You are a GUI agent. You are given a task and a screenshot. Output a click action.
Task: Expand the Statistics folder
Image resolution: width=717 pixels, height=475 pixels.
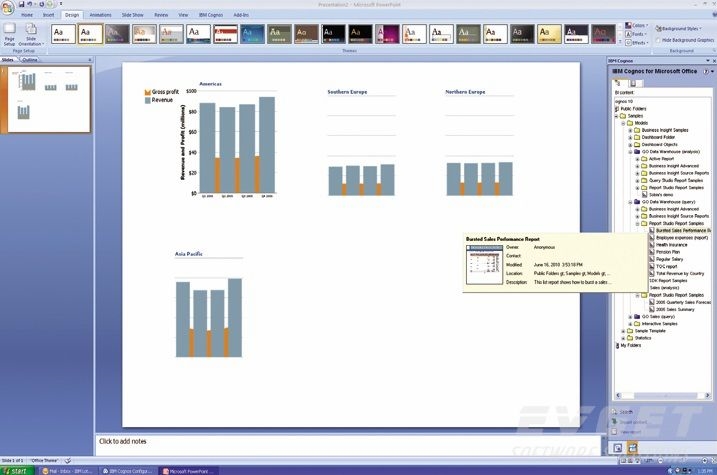click(623, 338)
